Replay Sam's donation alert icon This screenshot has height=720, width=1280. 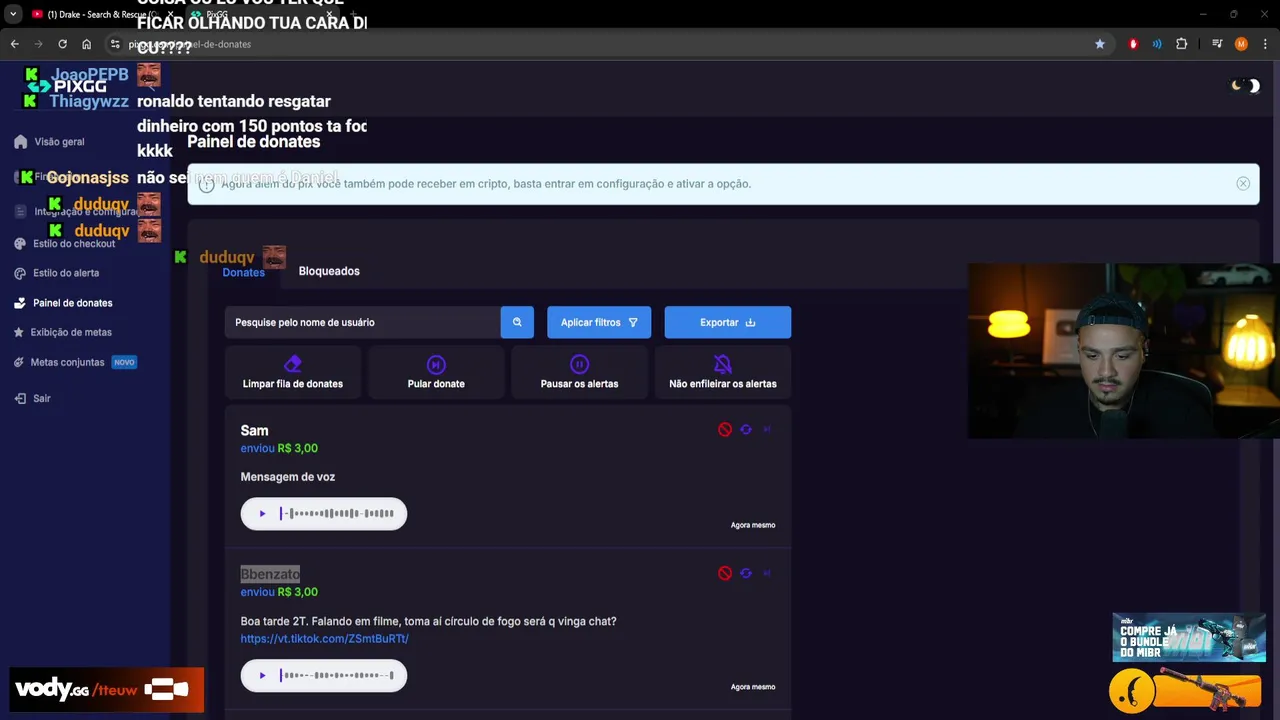pos(746,430)
